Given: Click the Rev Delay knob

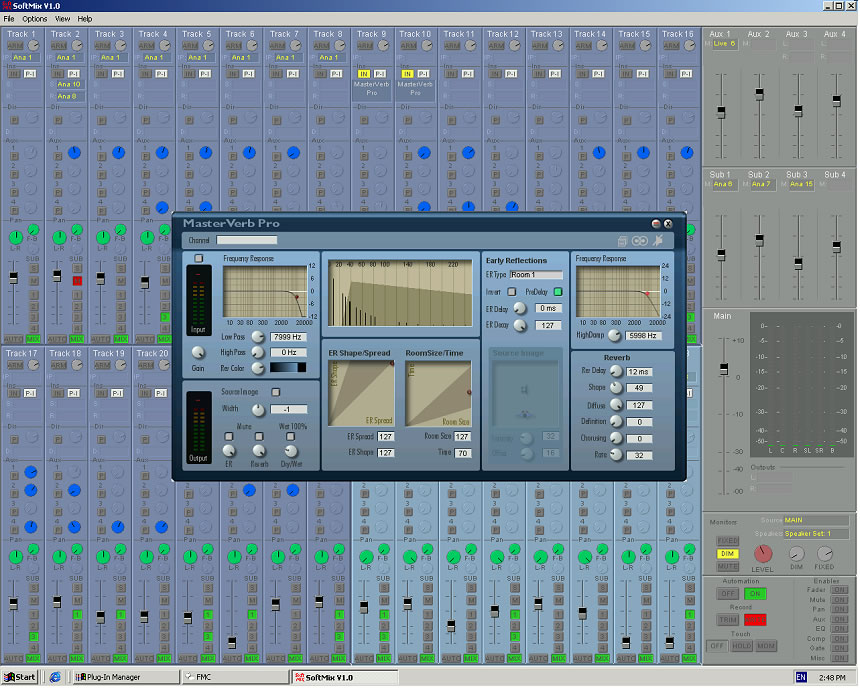Looking at the screenshot, I should coord(616,371).
